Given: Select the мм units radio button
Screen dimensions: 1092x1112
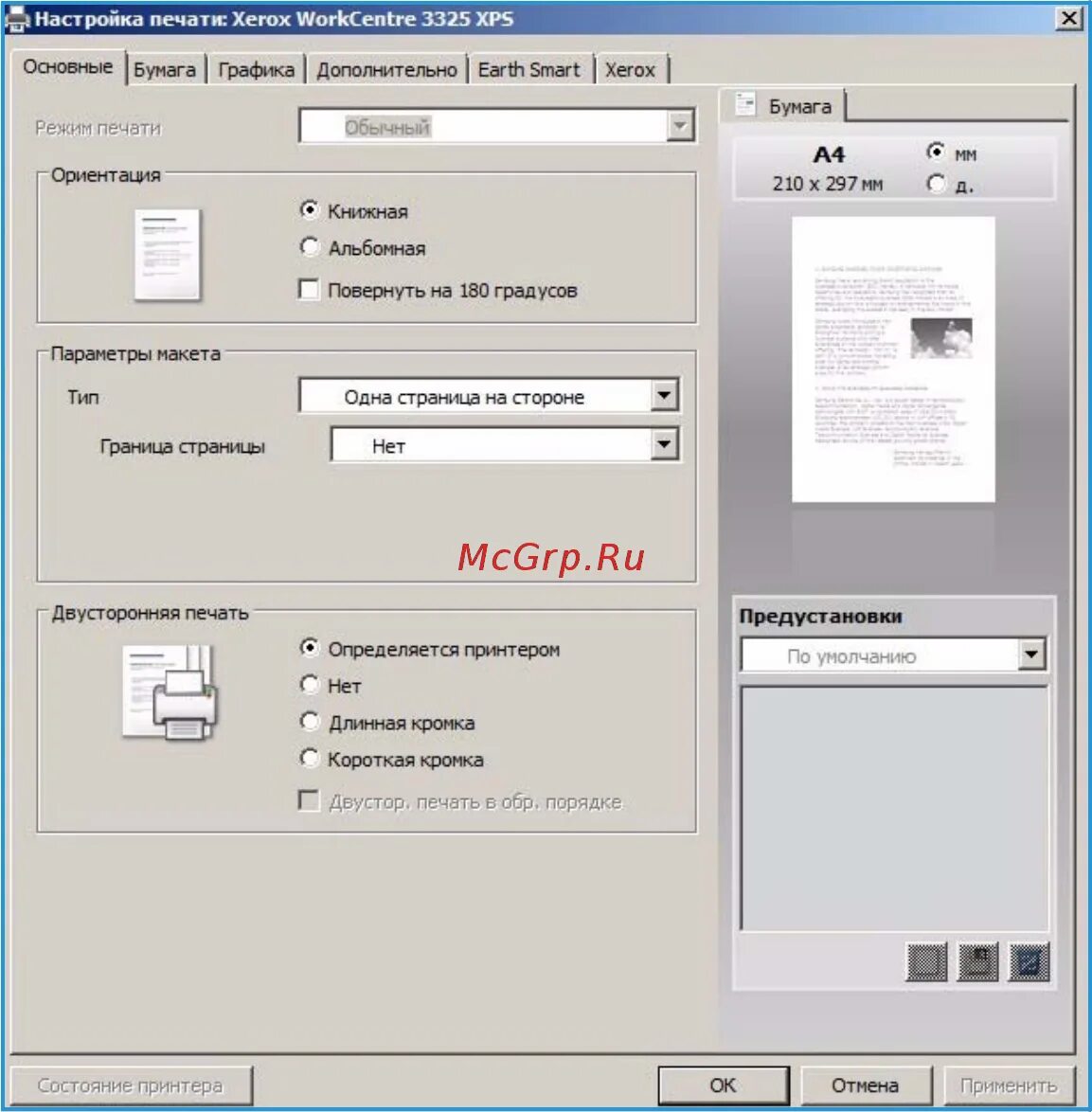Looking at the screenshot, I should pos(936,152).
